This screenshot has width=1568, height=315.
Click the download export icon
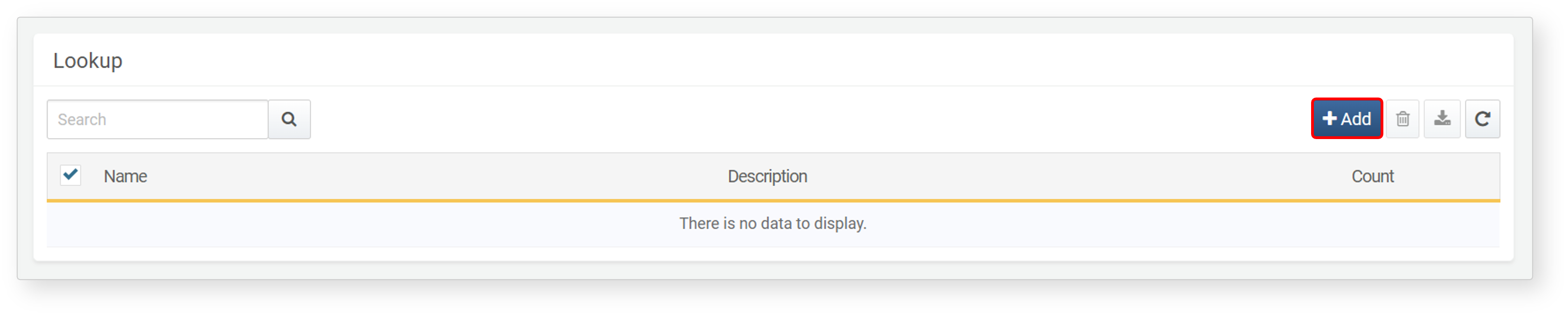point(1441,118)
